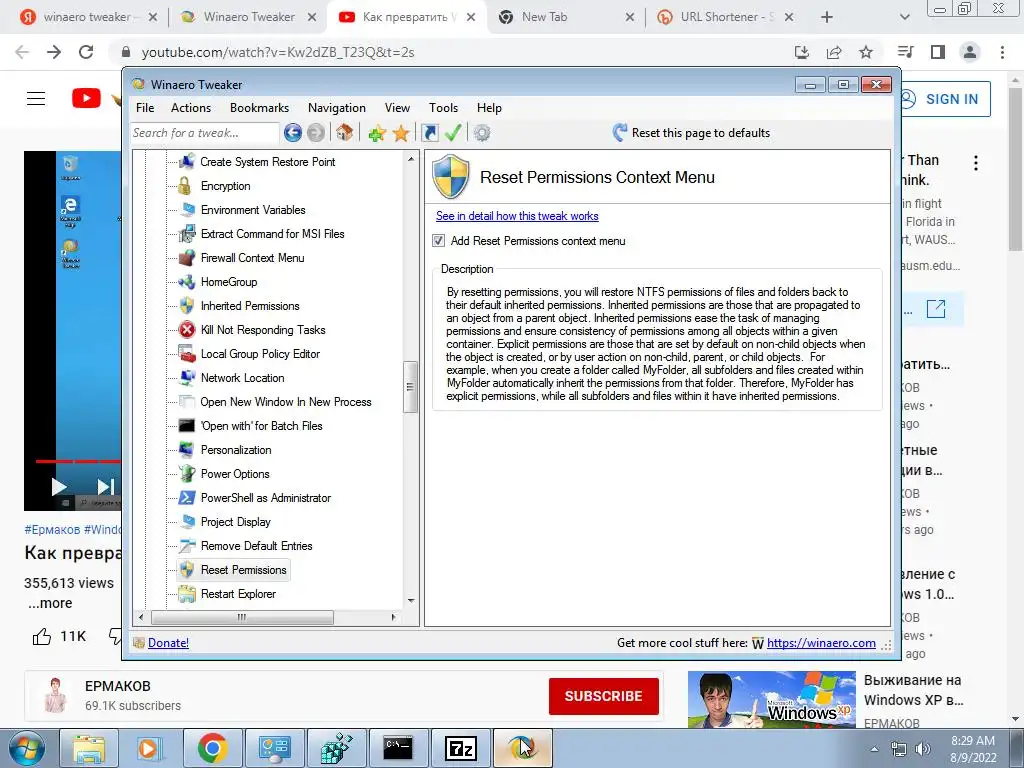Screen dimensions: 1024x768
Task: Click the green checkmark apply icon
Action: tap(453, 133)
